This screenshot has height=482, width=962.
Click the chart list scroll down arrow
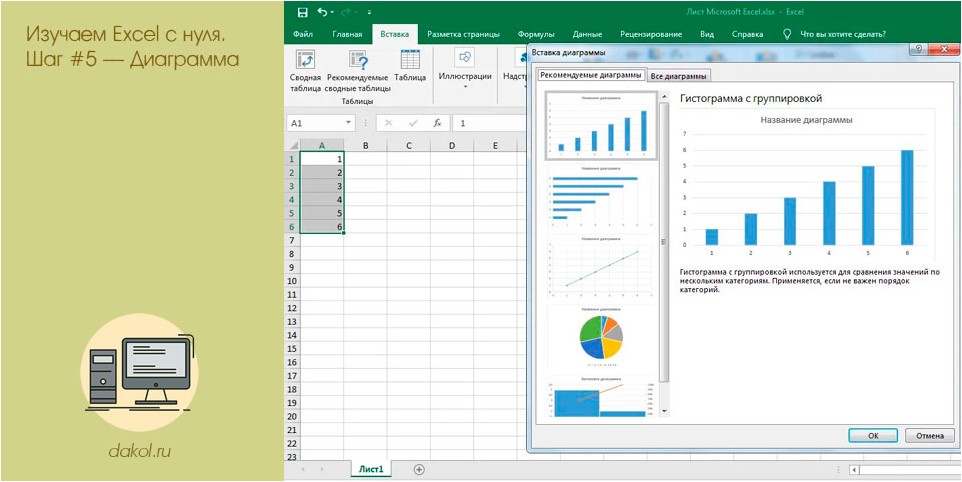pyautogui.click(x=664, y=410)
